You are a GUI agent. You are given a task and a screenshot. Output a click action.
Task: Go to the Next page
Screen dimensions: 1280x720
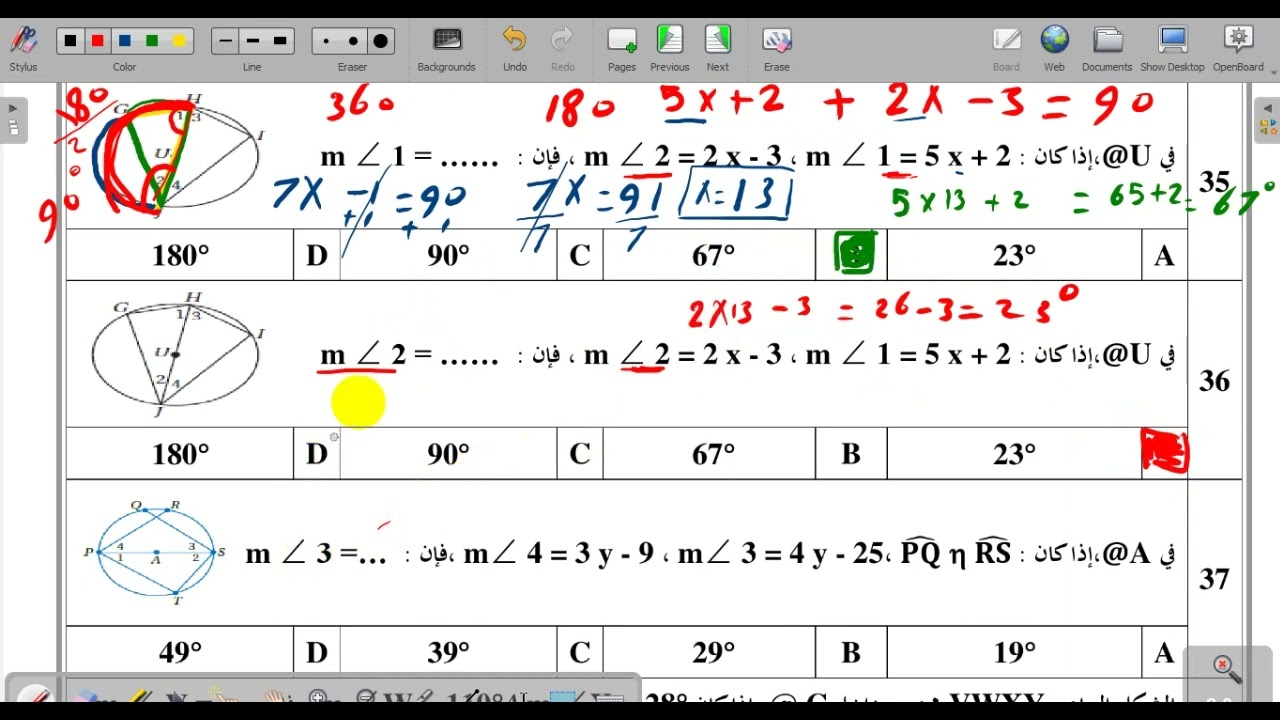click(718, 47)
